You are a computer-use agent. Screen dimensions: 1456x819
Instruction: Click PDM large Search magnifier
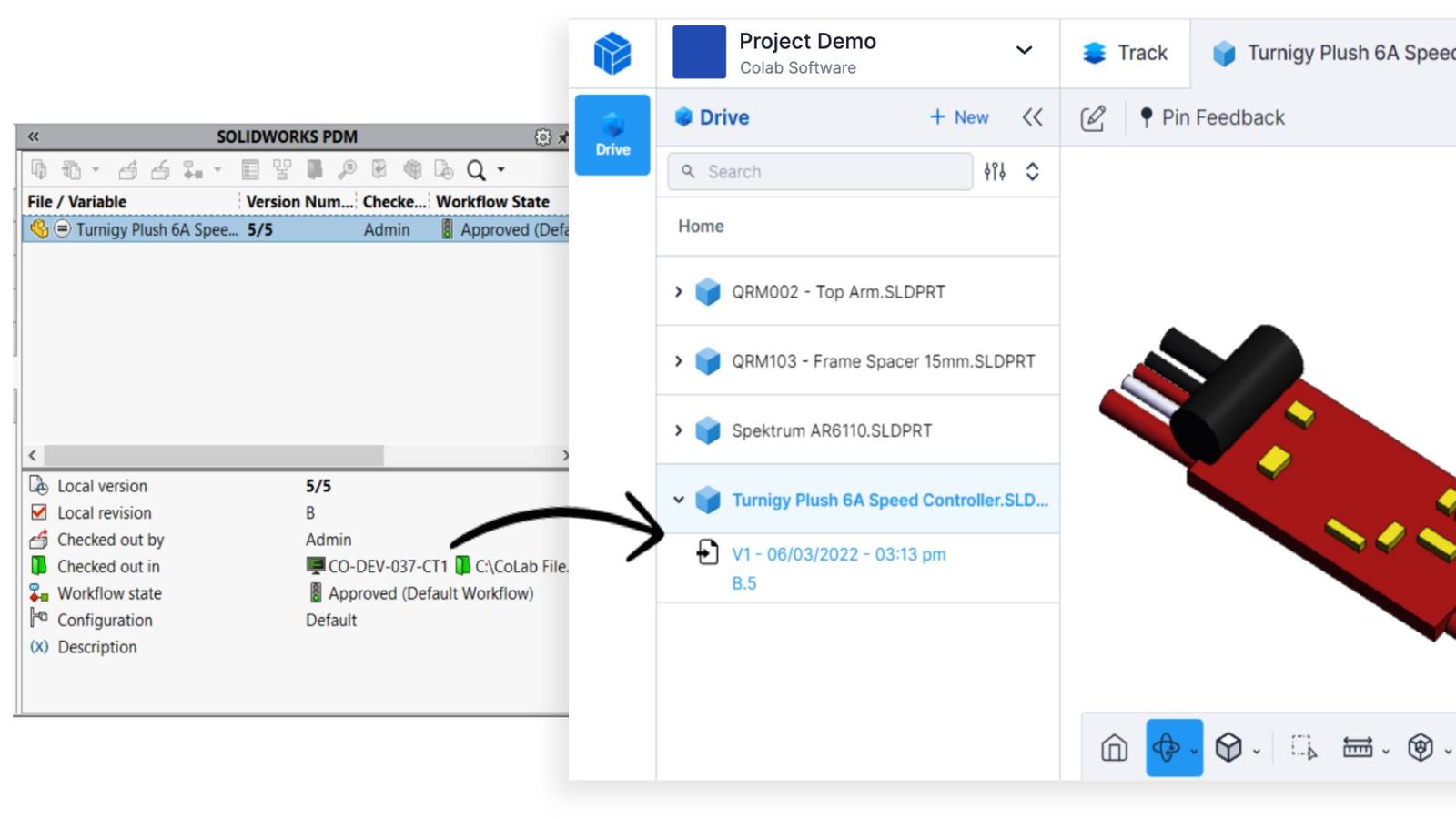476,170
